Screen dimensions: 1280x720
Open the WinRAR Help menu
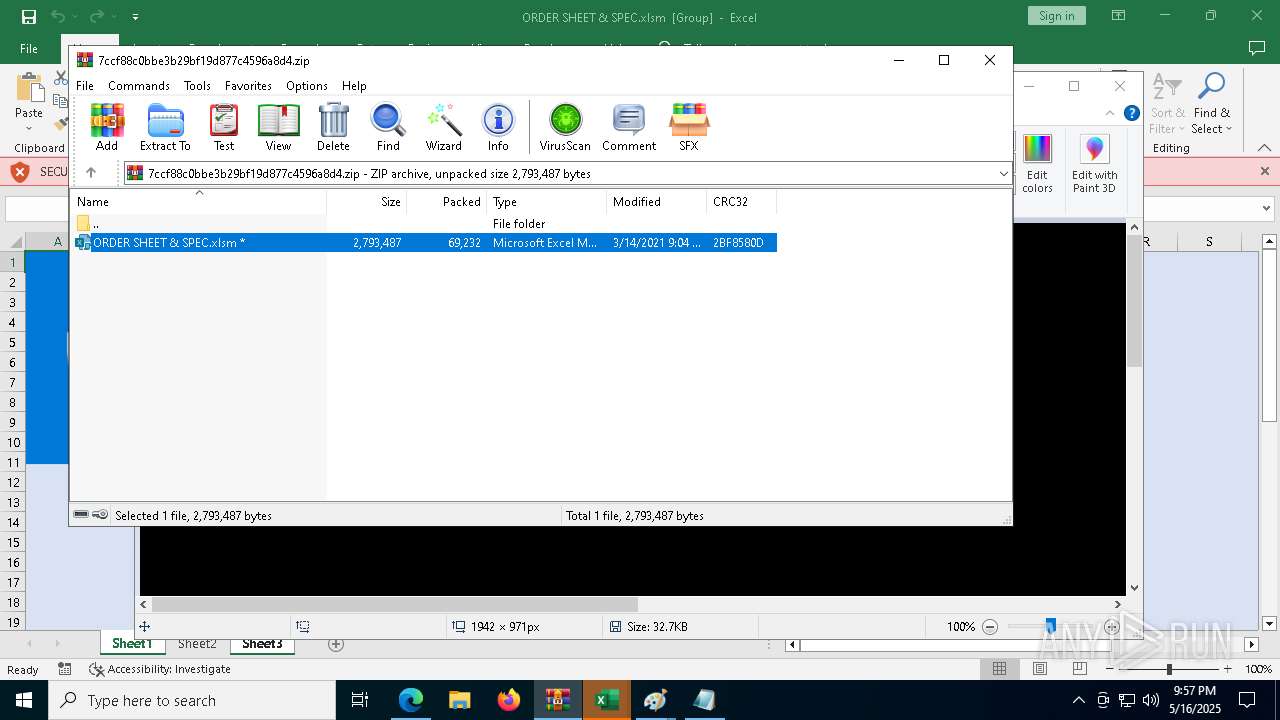click(354, 86)
